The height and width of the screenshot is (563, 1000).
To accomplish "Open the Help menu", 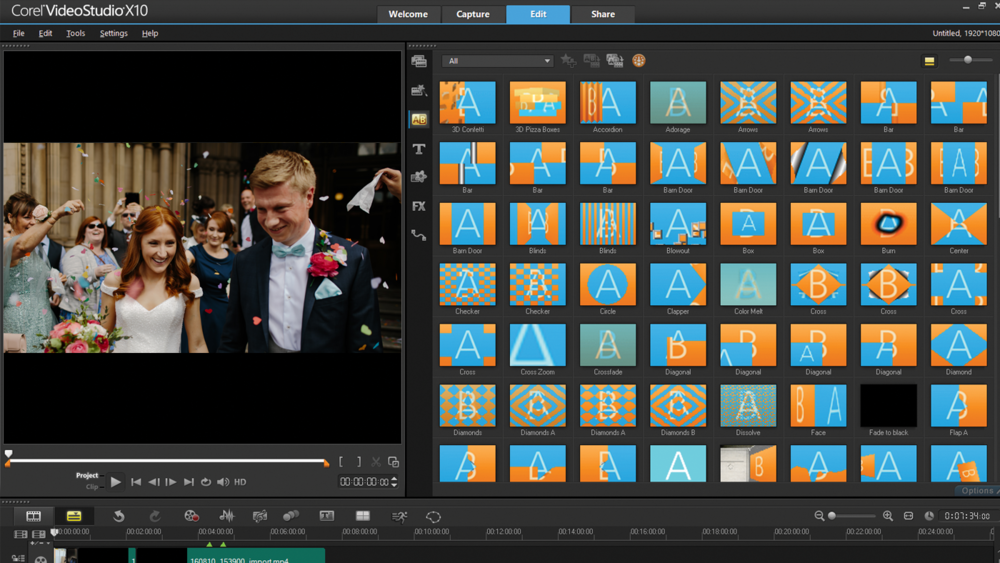I will (150, 33).
